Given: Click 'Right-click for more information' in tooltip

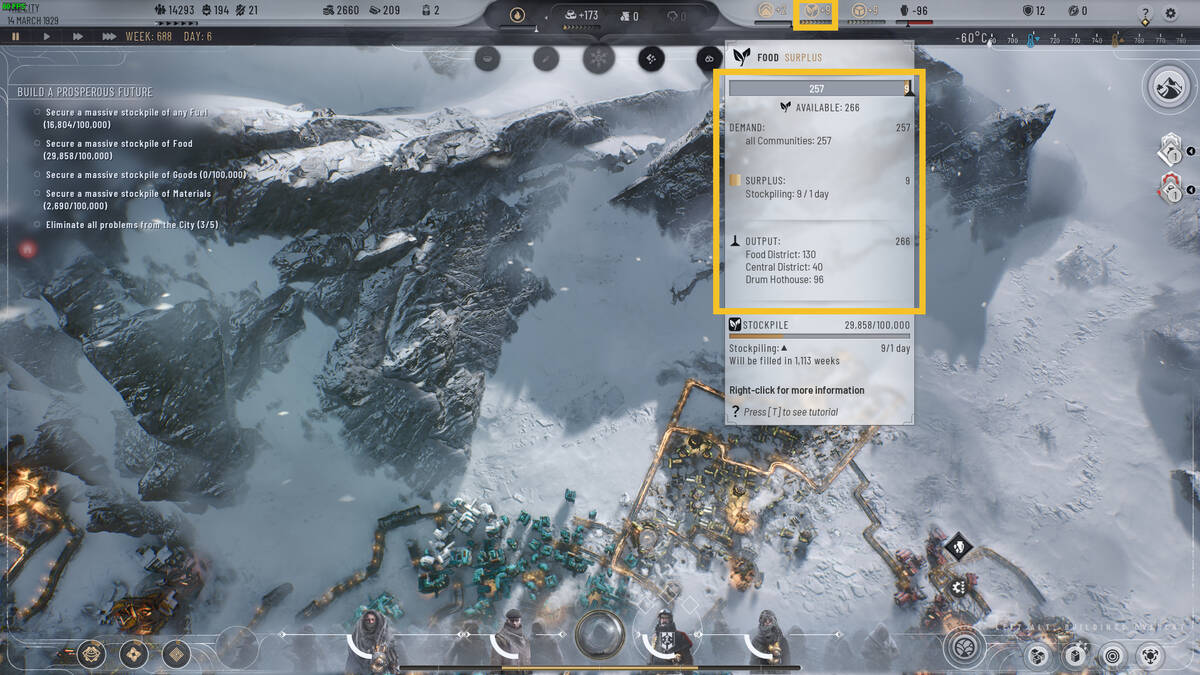Looking at the screenshot, I should coord(796,390).
